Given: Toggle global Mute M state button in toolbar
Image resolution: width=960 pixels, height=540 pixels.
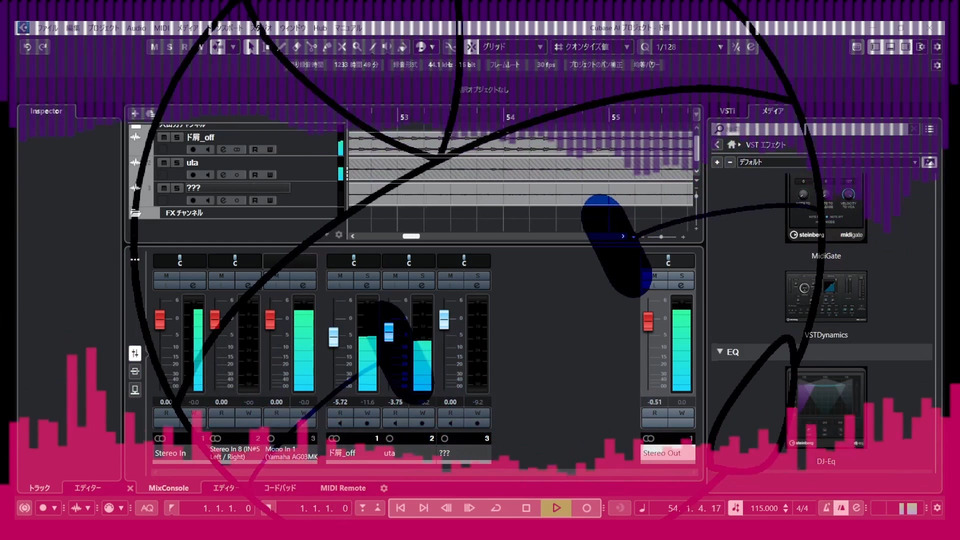Looking at the screenshot, I should 154,47.
